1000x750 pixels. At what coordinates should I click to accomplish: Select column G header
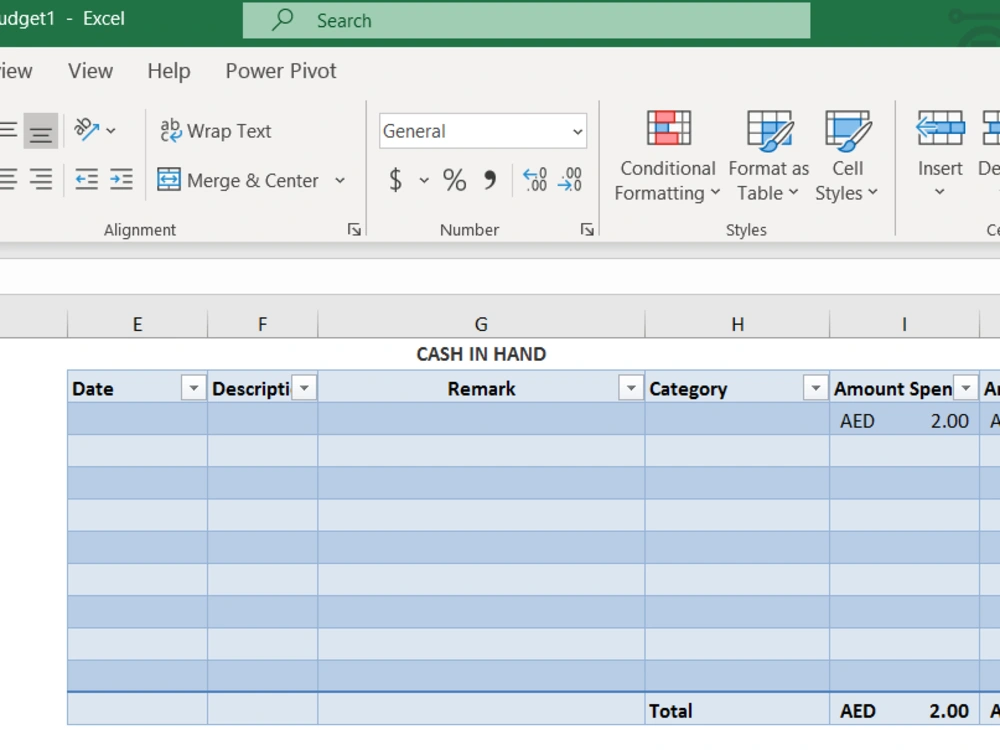(481, 324)
